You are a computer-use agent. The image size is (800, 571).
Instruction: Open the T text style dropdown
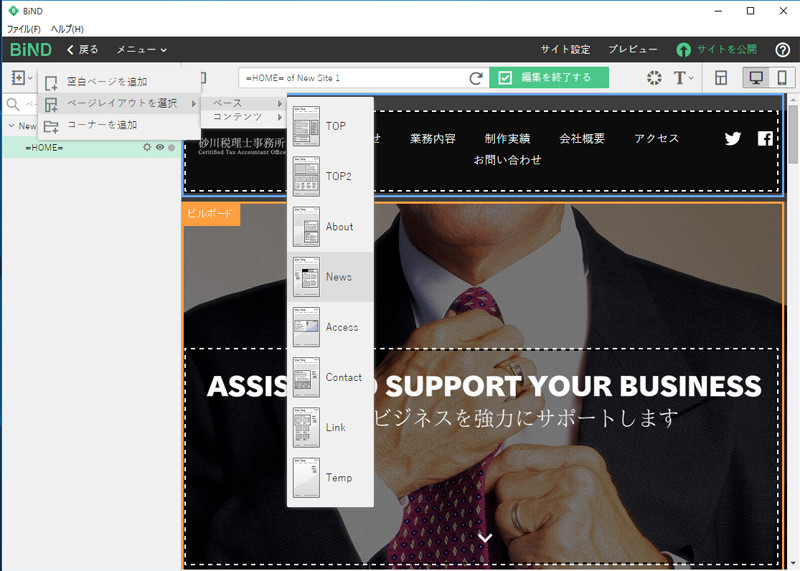click(684, 78)
